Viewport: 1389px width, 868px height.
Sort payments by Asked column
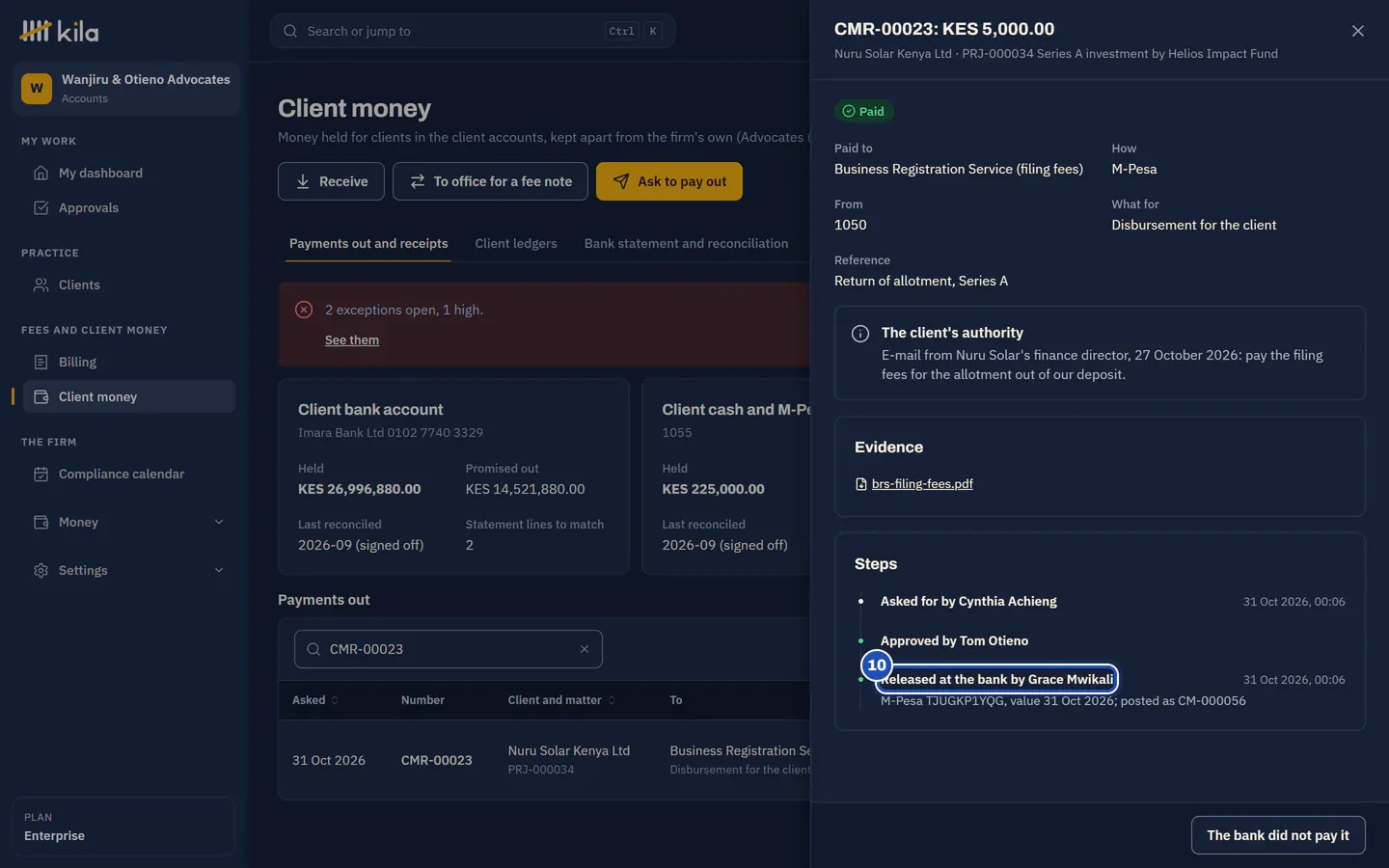315,700
